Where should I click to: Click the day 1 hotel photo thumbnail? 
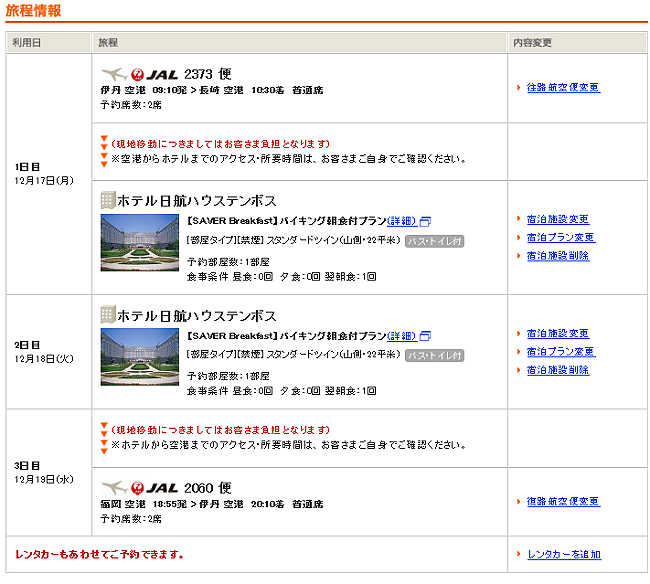tap(140, 242)
